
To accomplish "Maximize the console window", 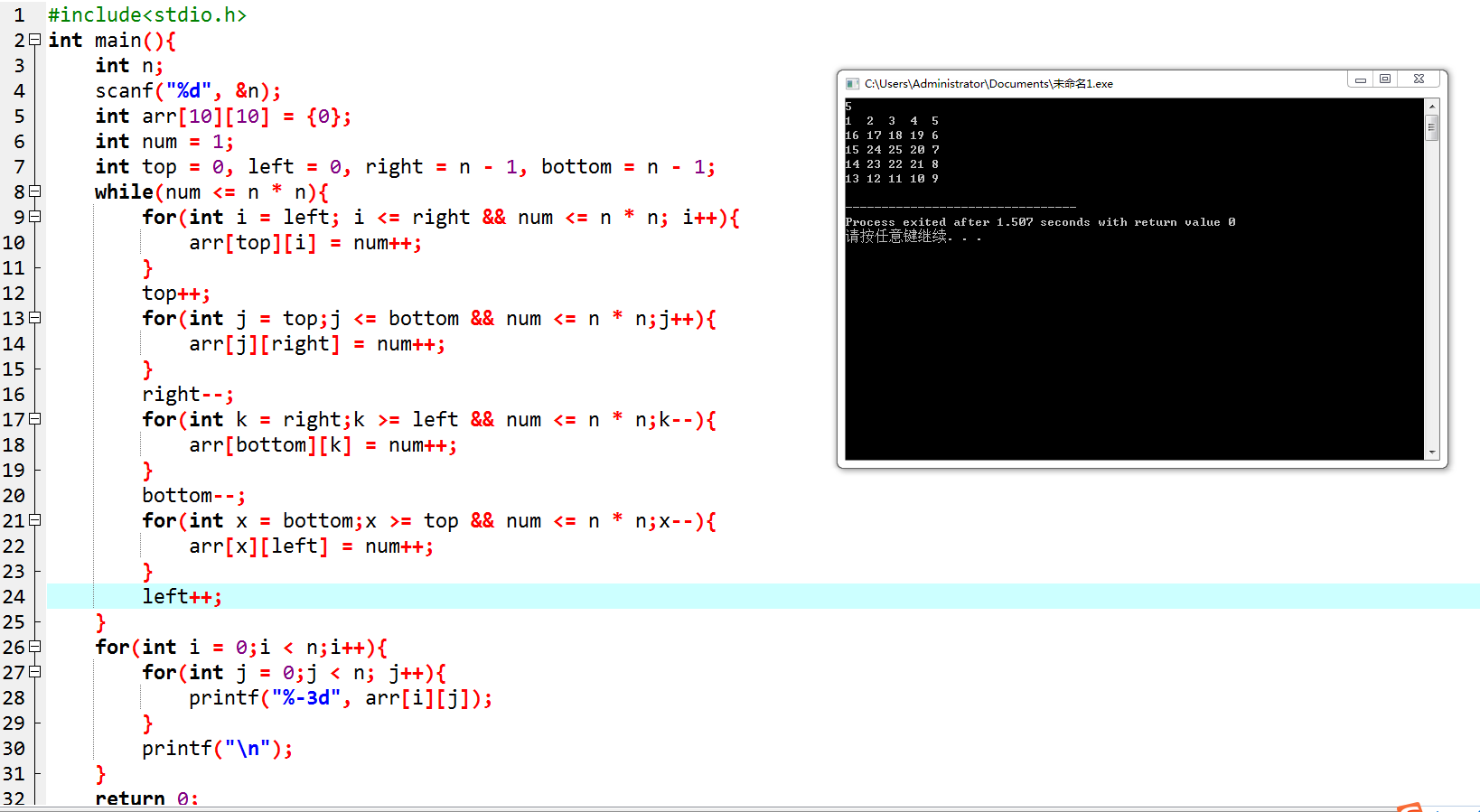I will tap(1385, 79).
